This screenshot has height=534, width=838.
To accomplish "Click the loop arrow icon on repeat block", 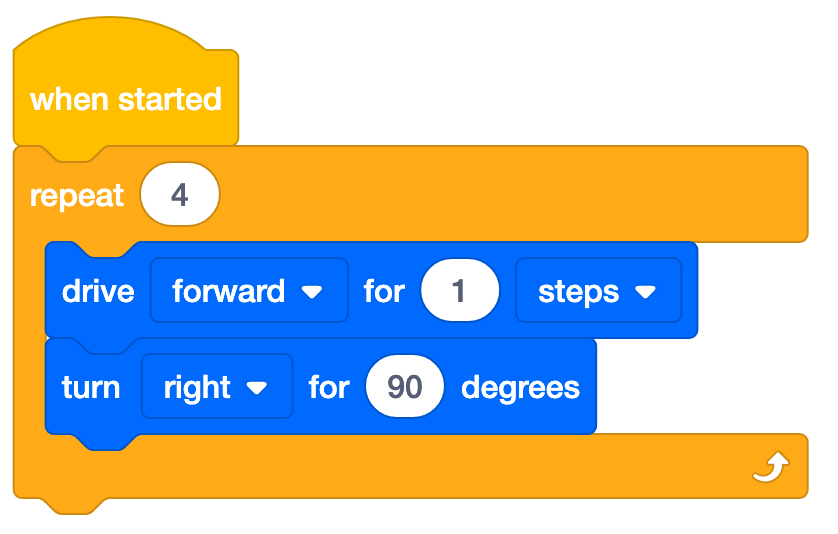I will 771,466.
